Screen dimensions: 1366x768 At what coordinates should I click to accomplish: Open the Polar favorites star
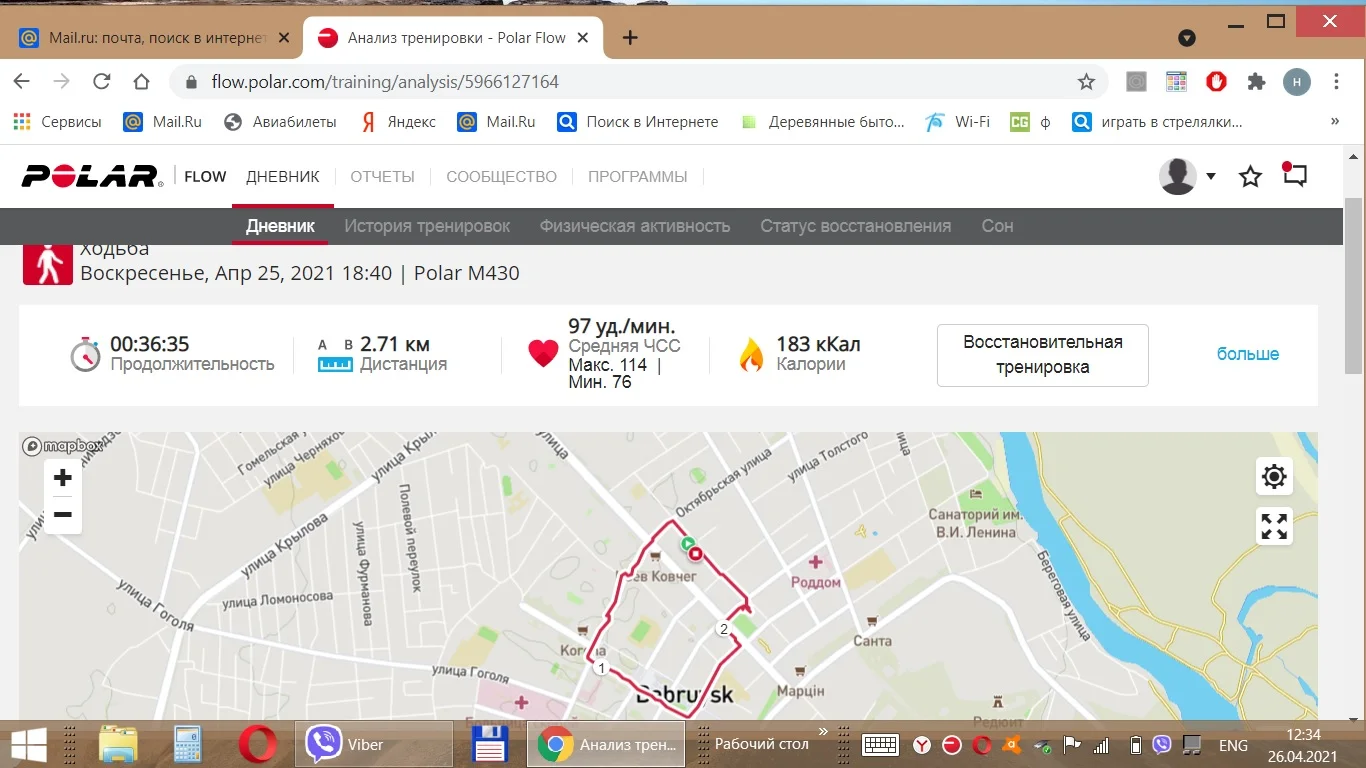1250,177
